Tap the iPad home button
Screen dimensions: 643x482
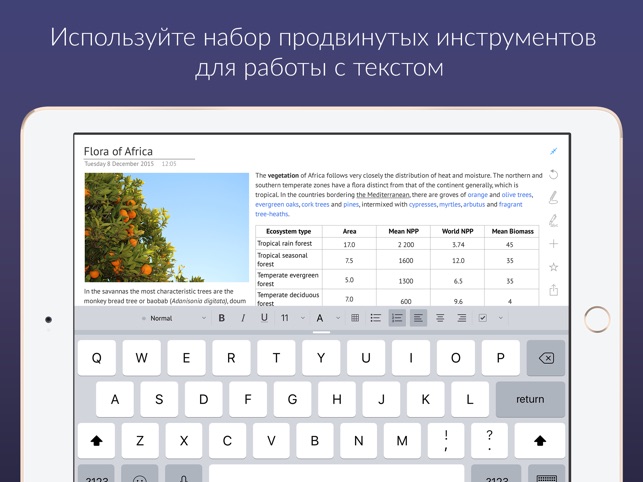597,319
